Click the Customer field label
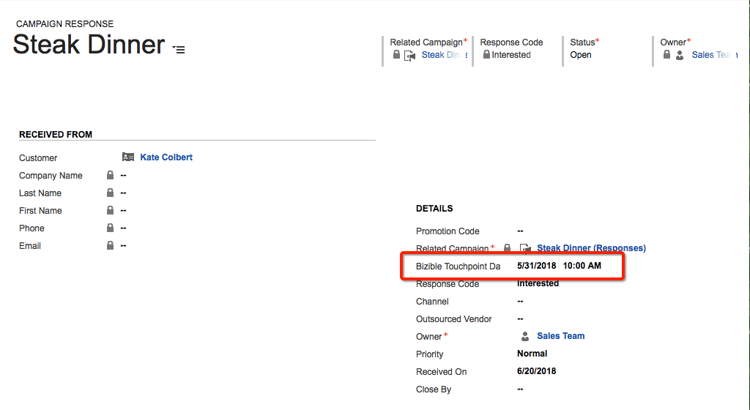The height and width of the screenshot is (410, 750). (38, 158)
